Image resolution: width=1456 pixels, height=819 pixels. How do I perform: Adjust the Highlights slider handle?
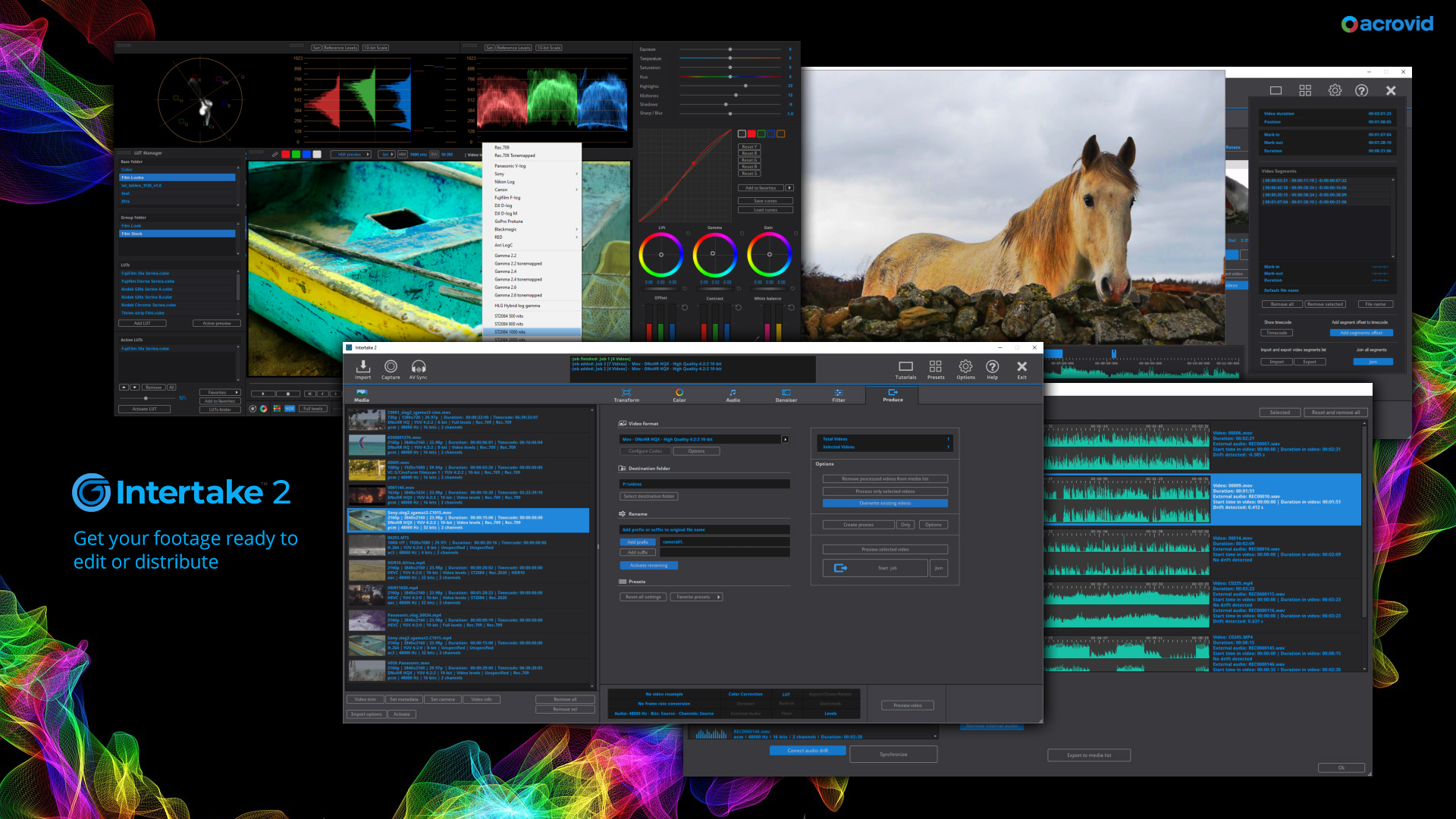(745, 86)
